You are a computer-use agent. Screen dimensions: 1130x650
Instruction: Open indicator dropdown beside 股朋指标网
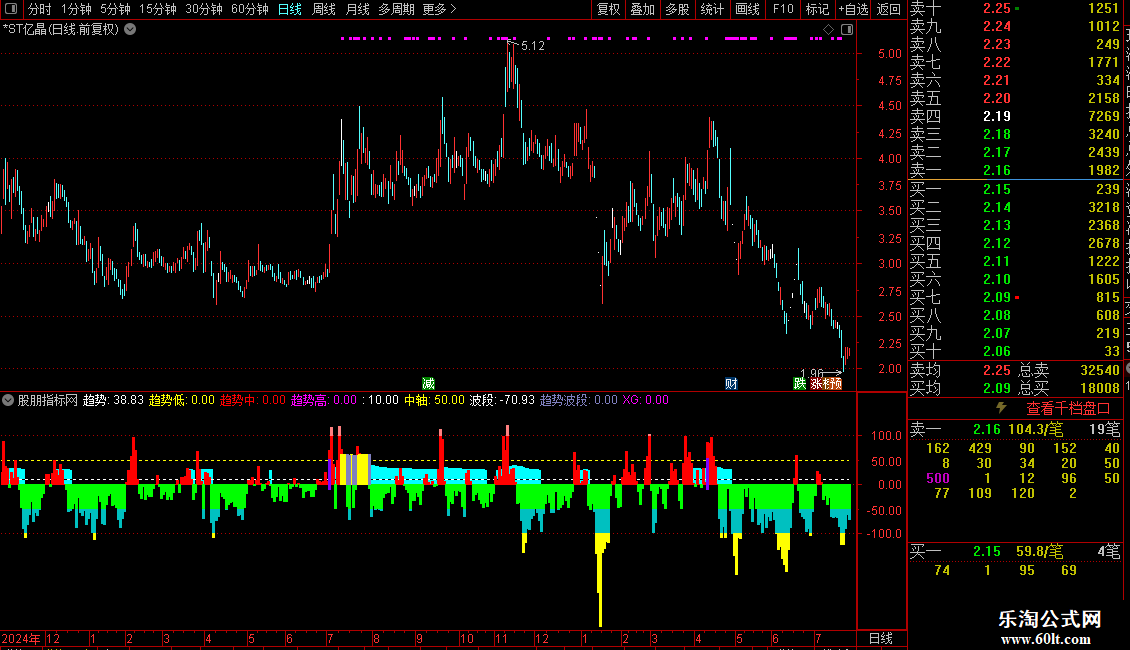click(x=8, y=400)
